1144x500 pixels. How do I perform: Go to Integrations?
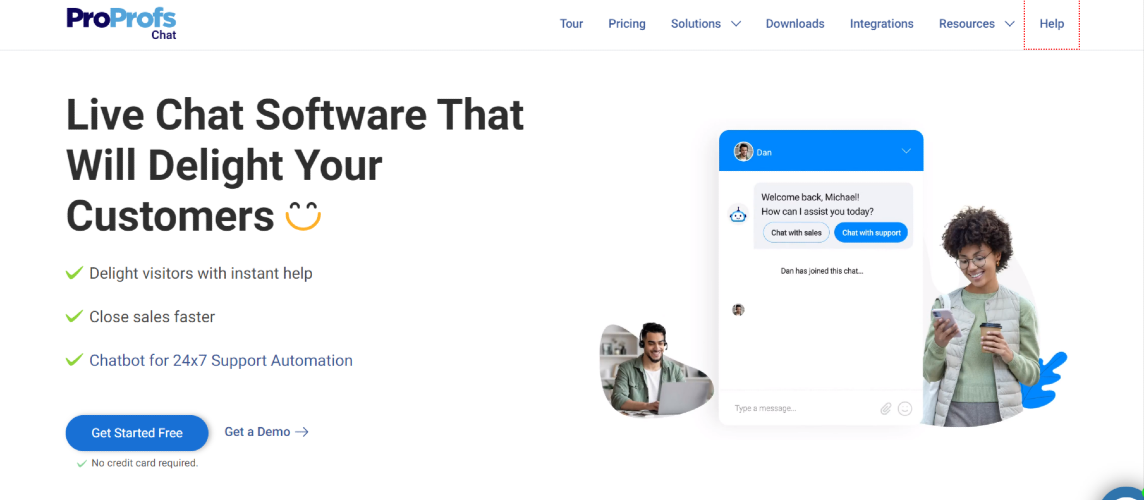[881, 24]
